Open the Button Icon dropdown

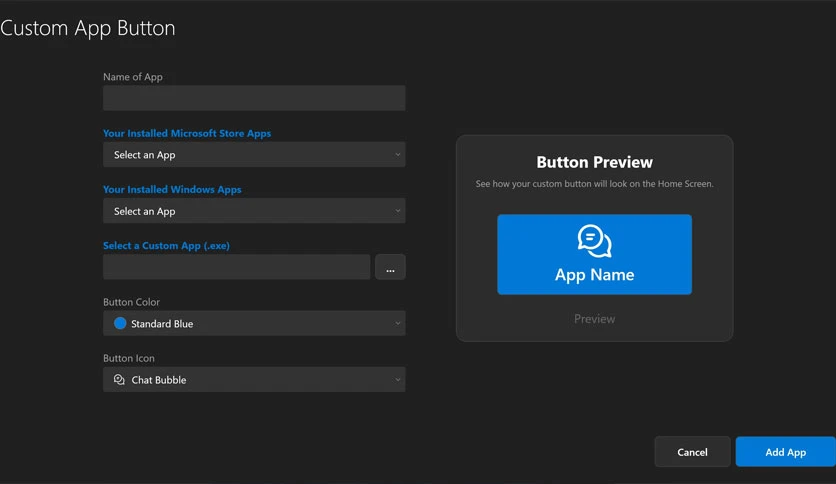tap(254, 380)
